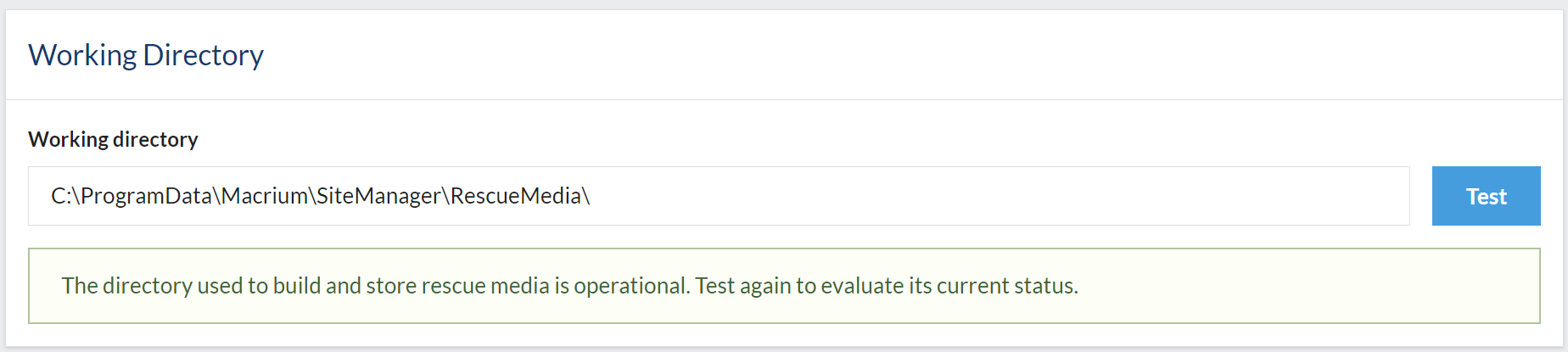This screenshot has height=352, width=1568.
Task: Place cursor on SiteManager in the path
Action: coord(379,196)
